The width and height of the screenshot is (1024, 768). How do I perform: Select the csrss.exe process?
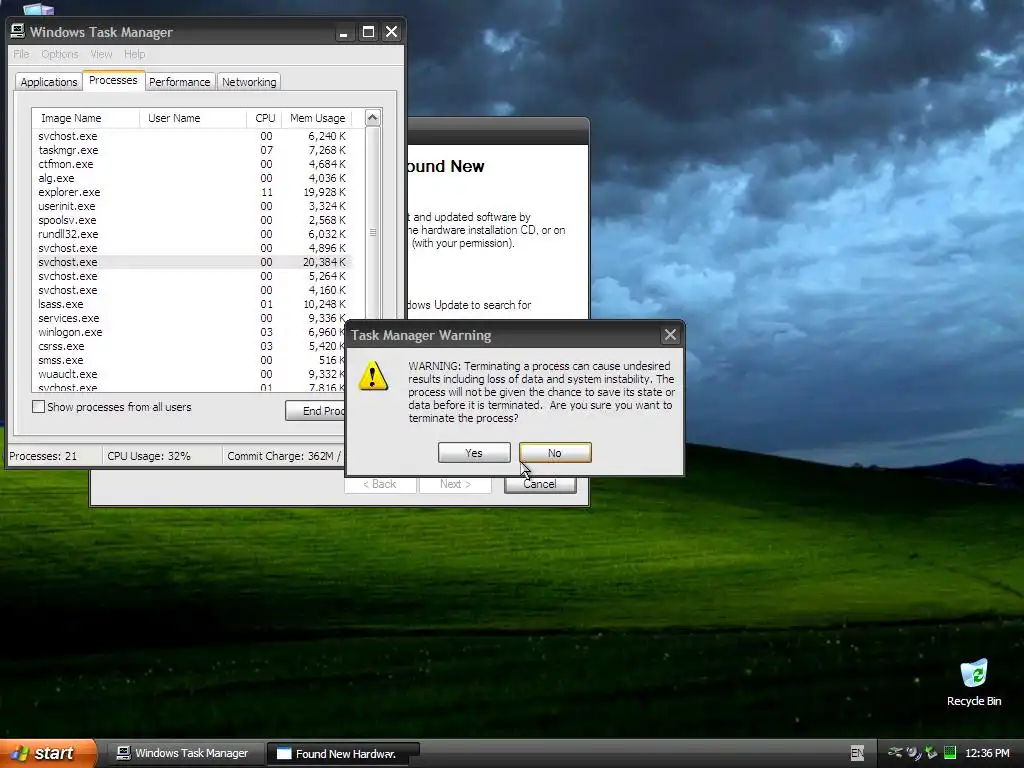click(191, 346)
